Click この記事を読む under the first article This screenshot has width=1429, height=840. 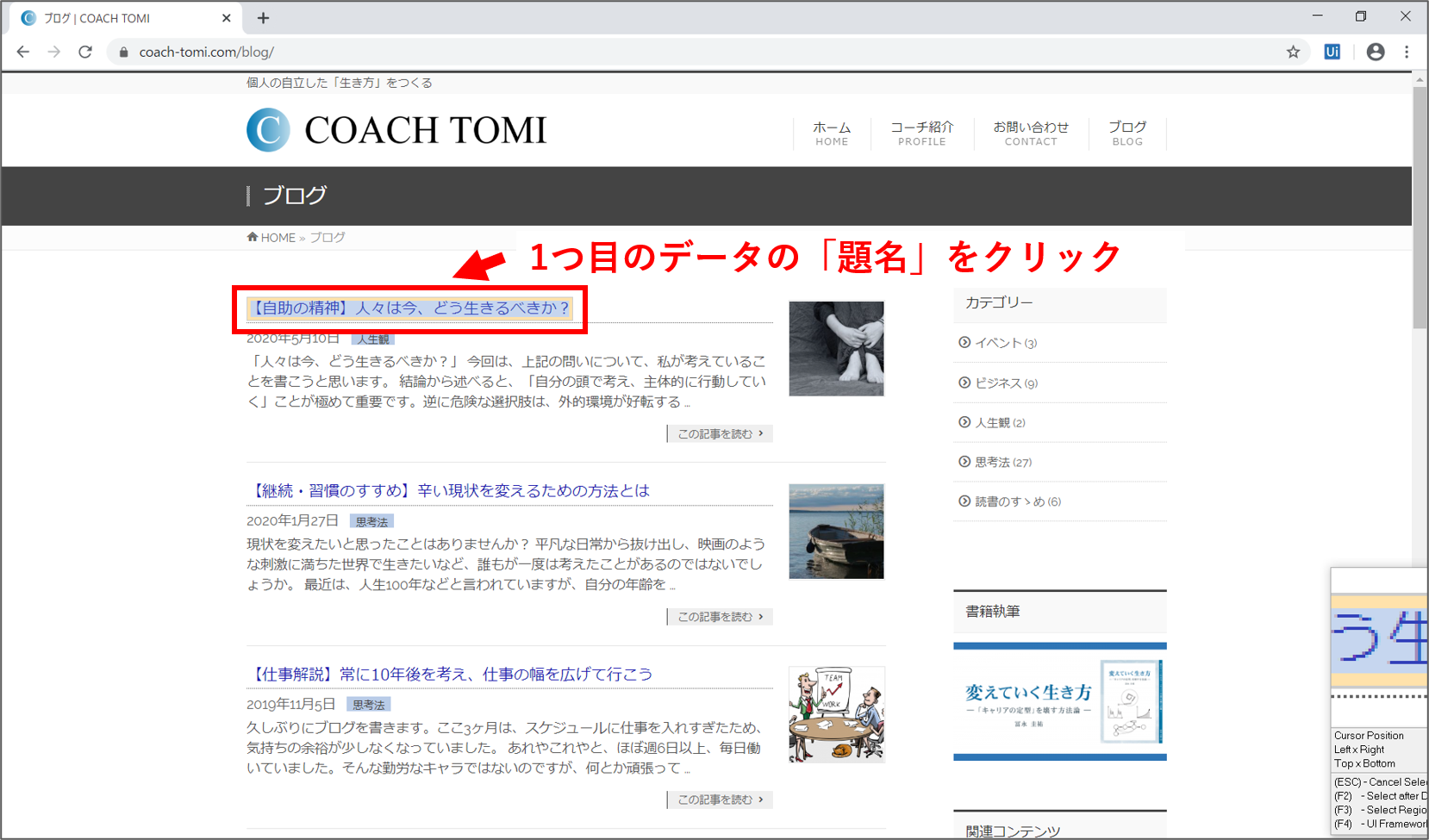720,433
